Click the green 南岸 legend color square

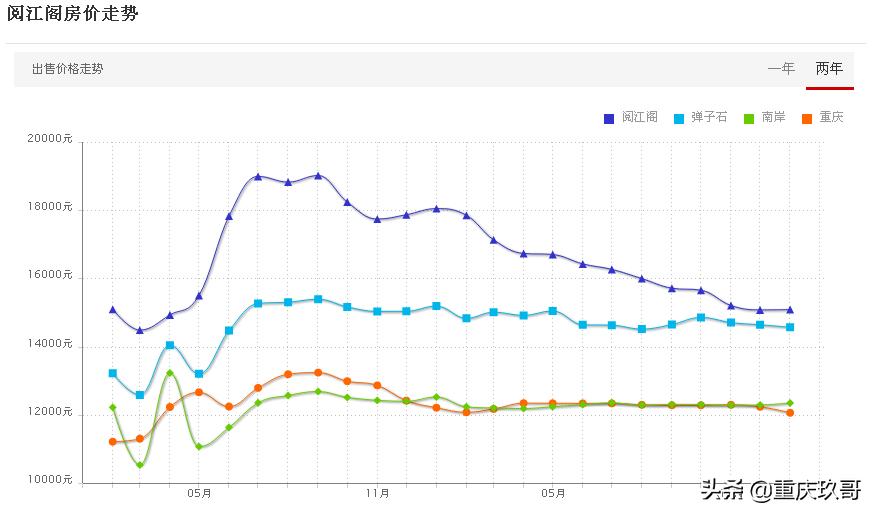tap(749, 118)
